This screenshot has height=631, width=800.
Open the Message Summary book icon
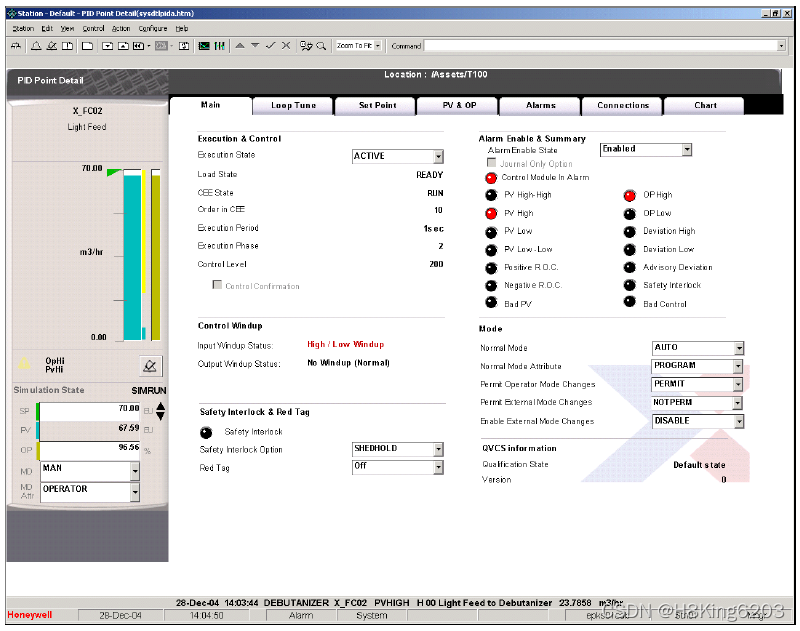(67, 46)
